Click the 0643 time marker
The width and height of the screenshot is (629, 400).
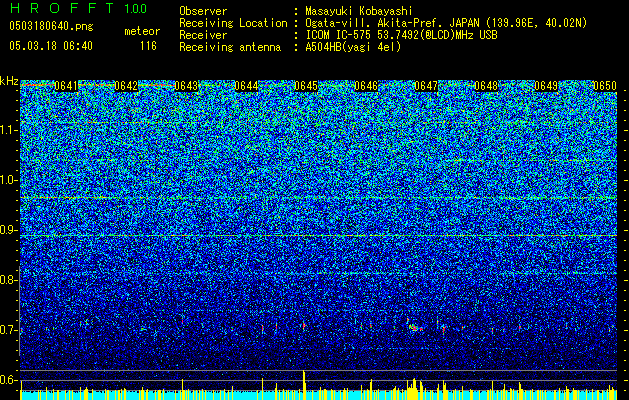click(x=186, y=86)
